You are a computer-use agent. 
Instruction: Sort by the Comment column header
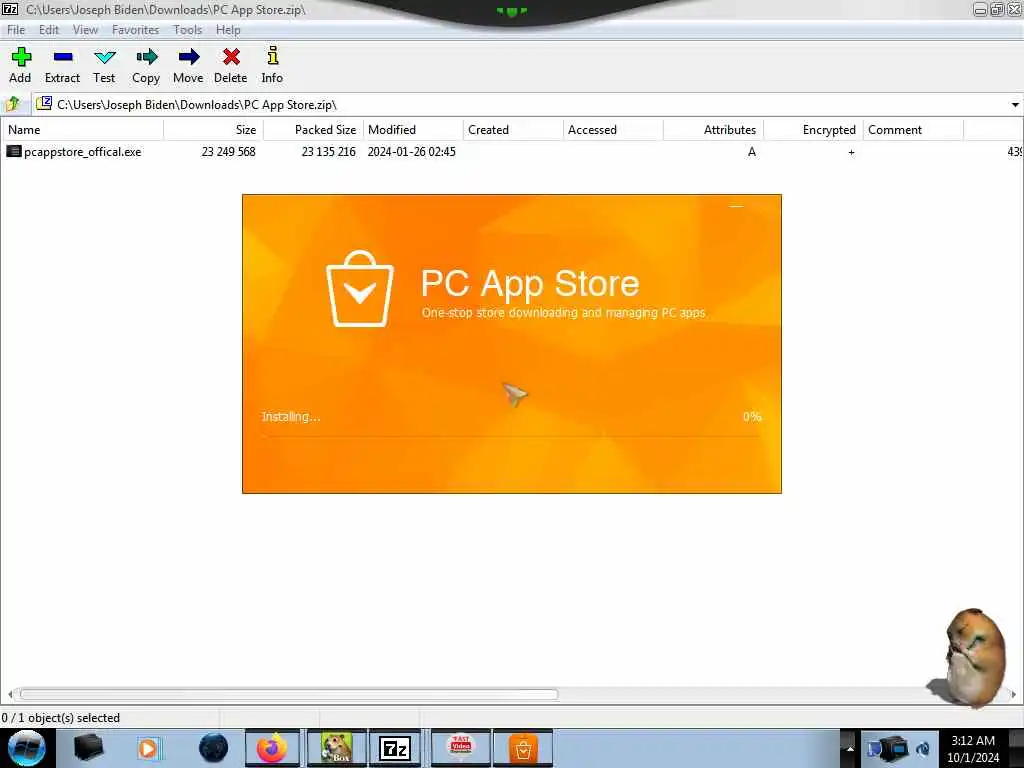[x=913, y=130]
